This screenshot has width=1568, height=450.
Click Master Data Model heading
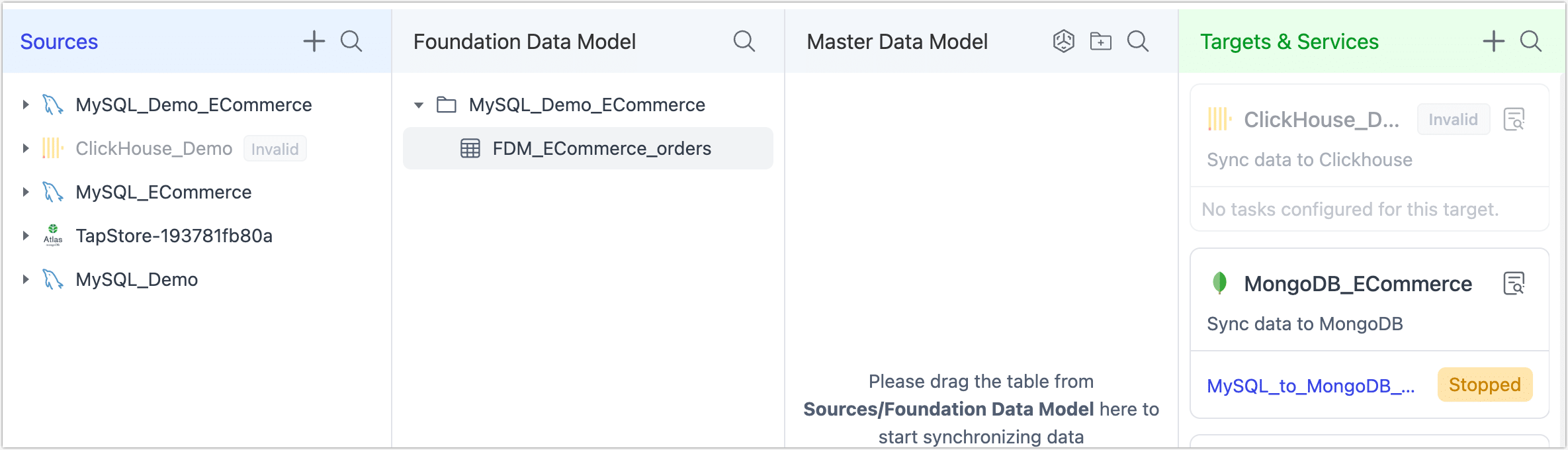pyautogui.click(x=897, y=42)
